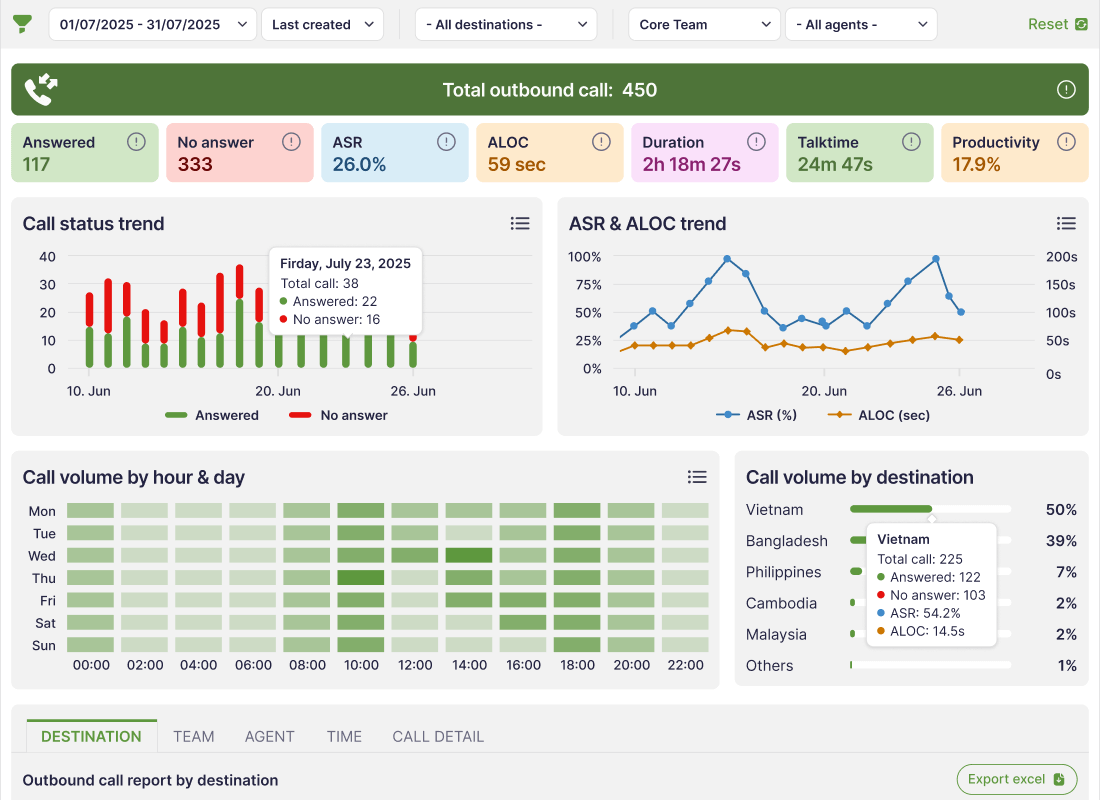Screen dimensions: 1100x800
Task: Toggle the No answer legend series
Action: coord(338,415)
